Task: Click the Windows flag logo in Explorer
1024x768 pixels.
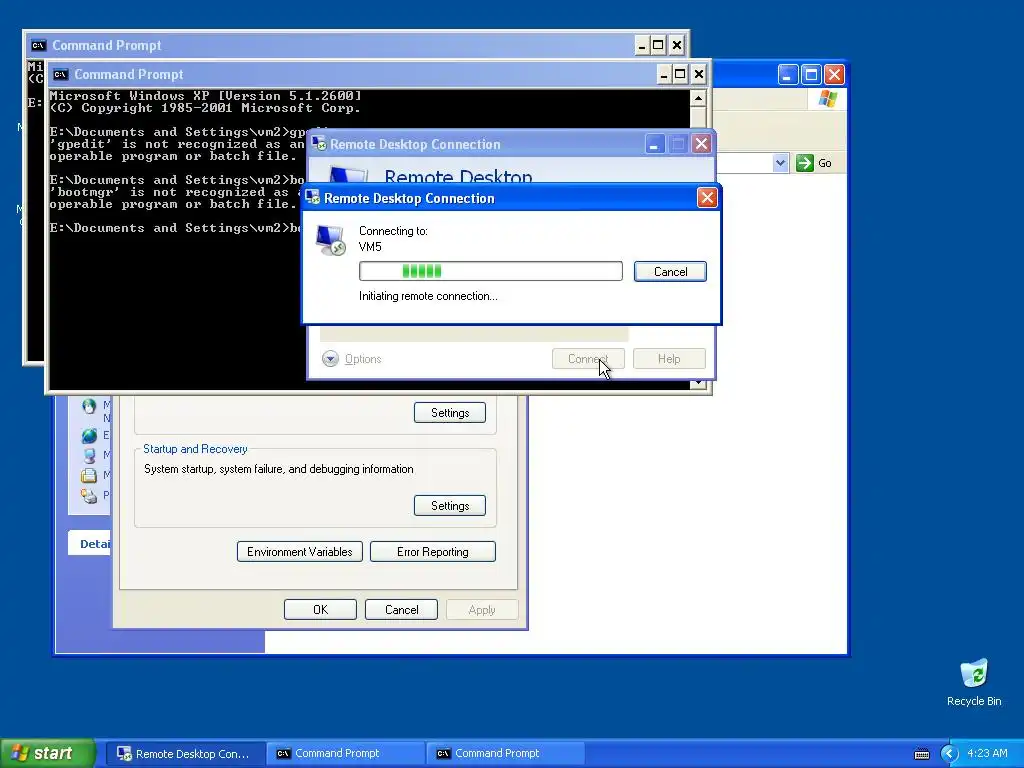Action: coord(827,99)
